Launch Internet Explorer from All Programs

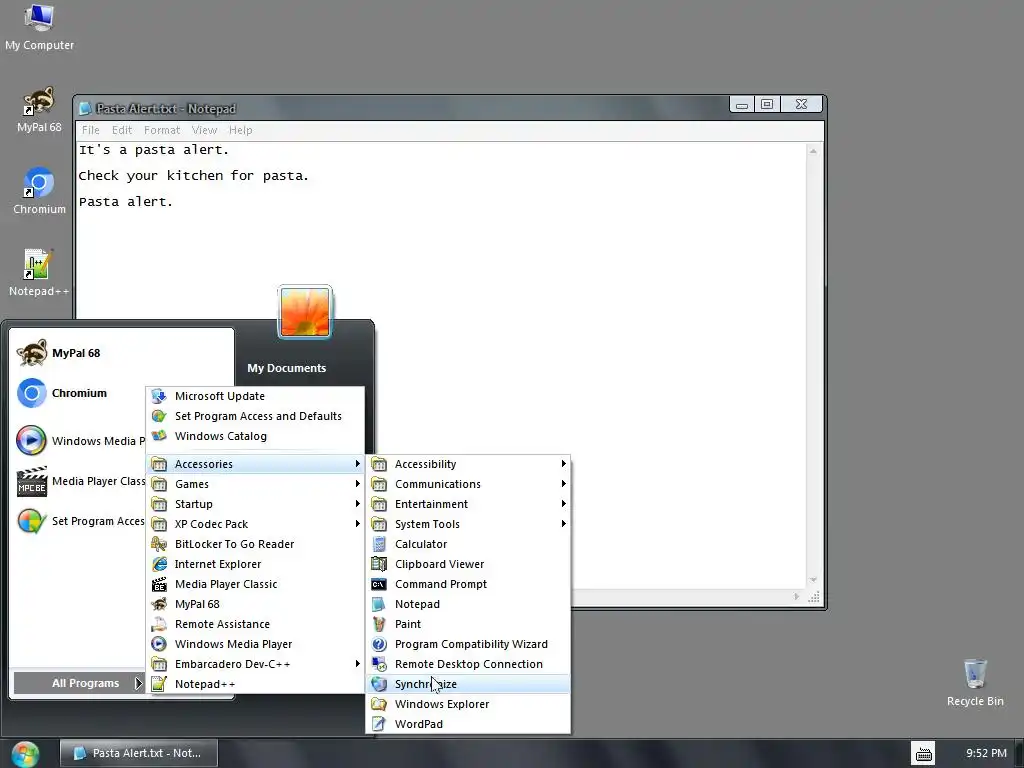coord(255,564)
